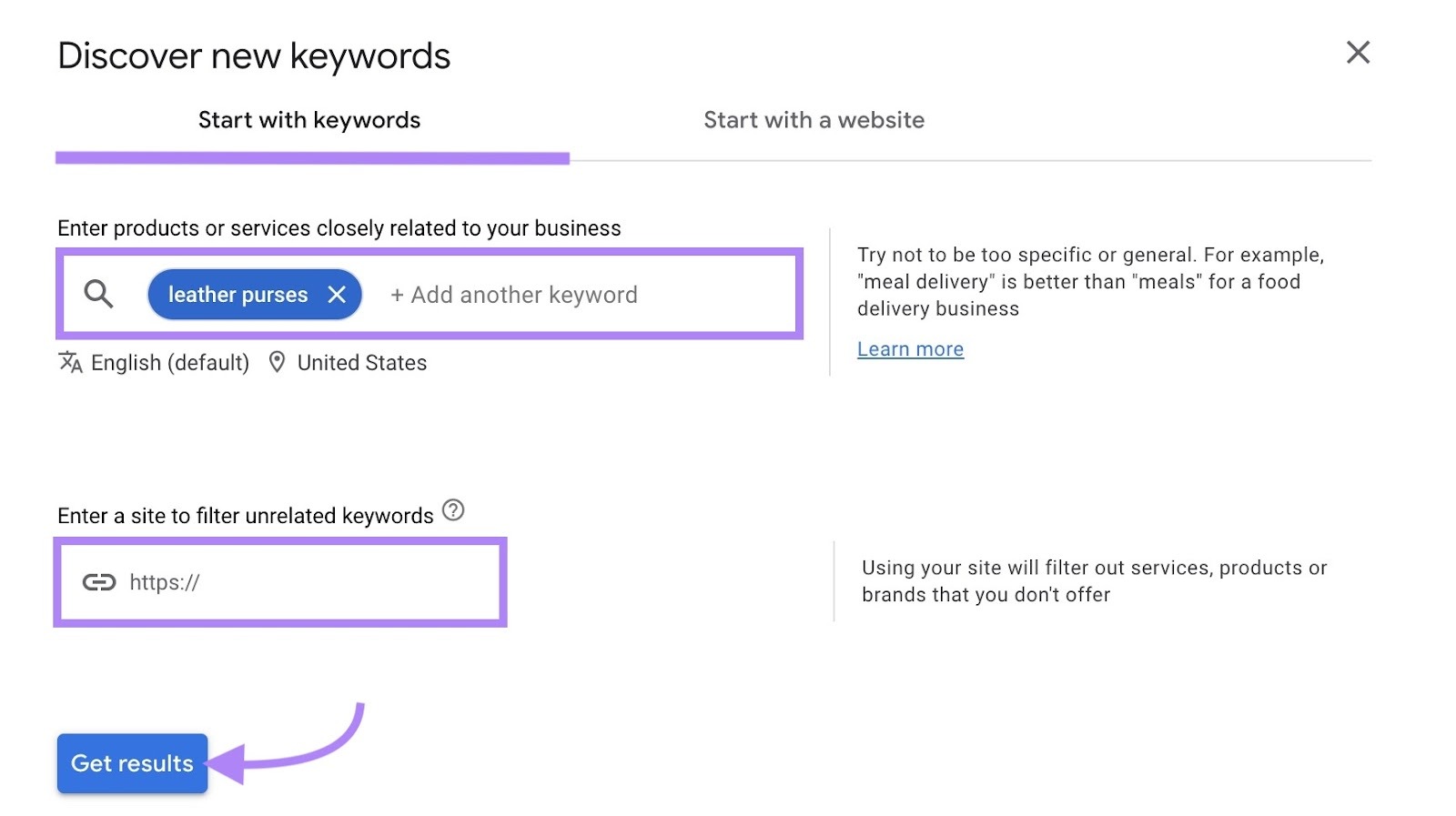Screen dimensions: 1456x816
Task: Switch to the "Start with a website" tab
Action: tap(813, 119)
